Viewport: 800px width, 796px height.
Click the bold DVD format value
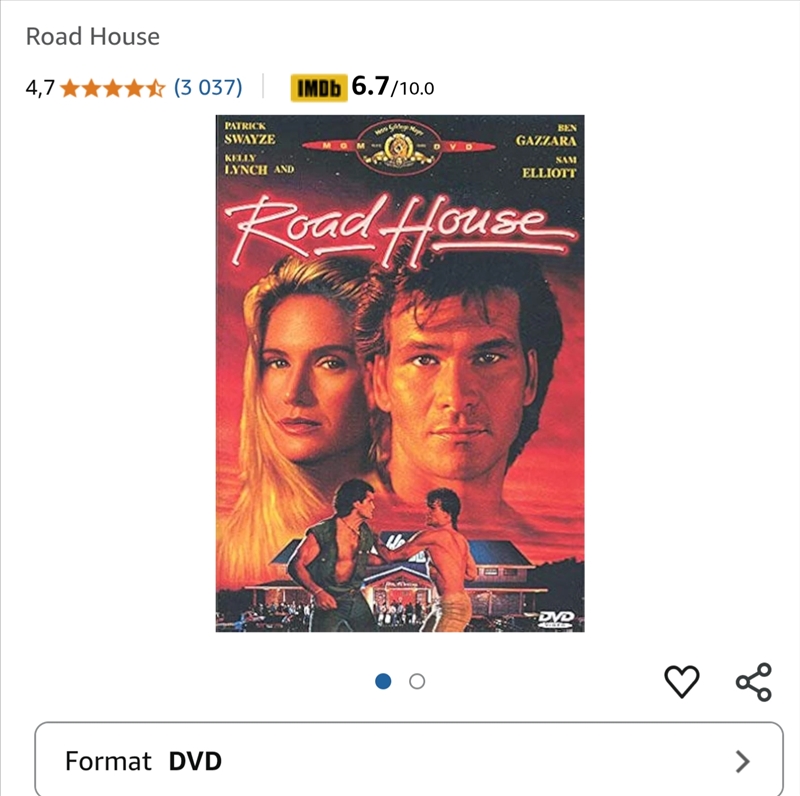195,761
